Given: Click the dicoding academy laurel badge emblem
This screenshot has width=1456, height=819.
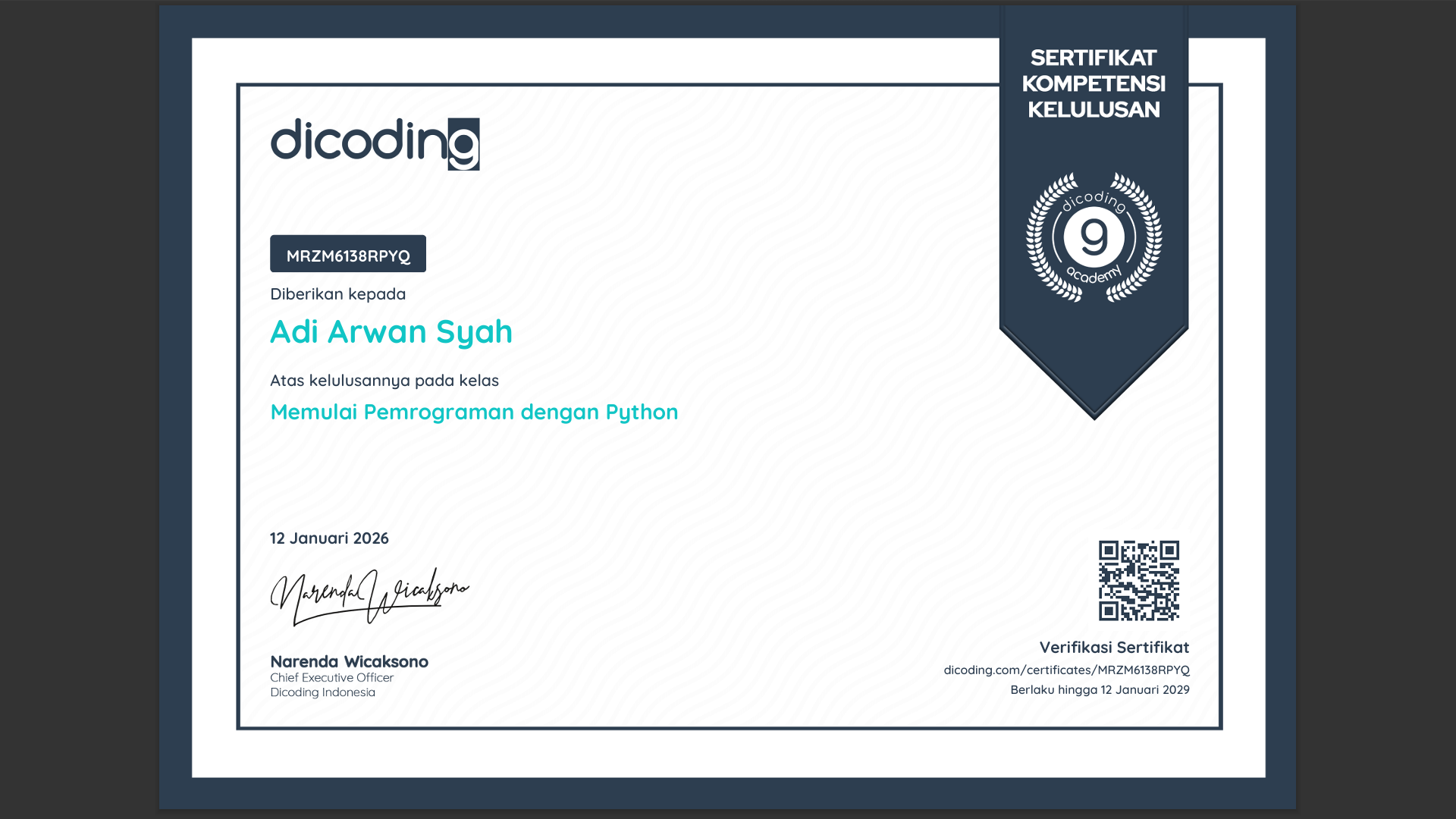Looking at the screenshot, I should (x=1094, y=237).
